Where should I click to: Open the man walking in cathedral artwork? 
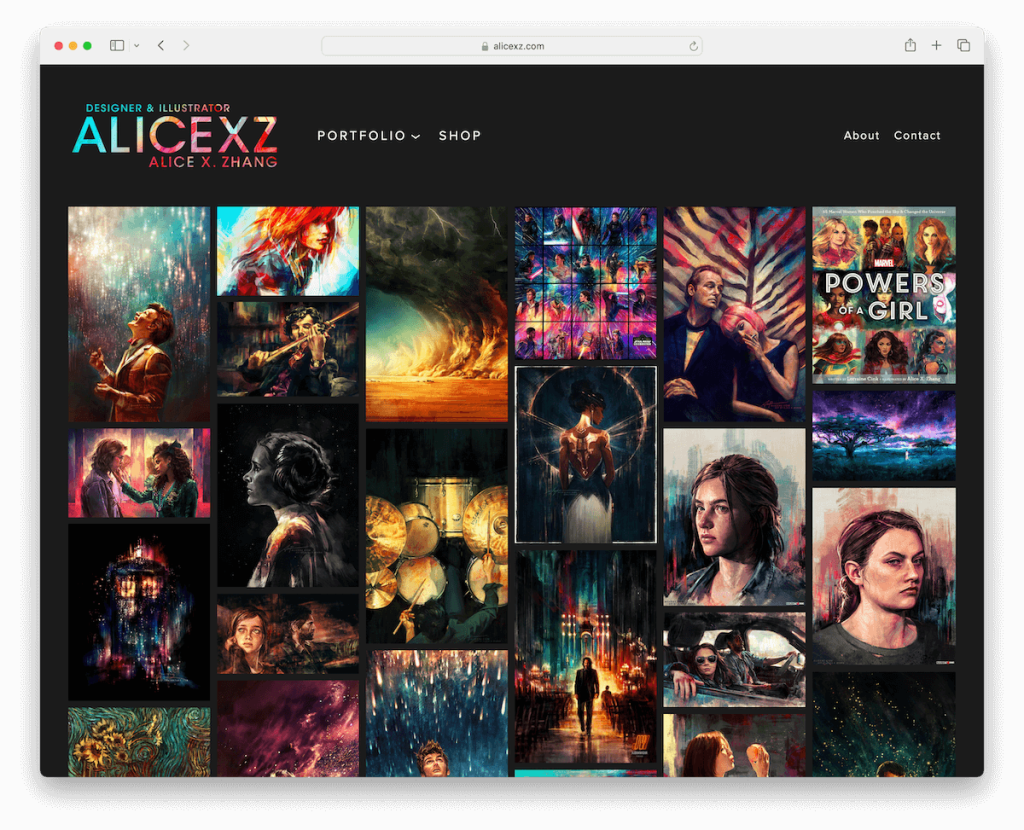coord(586,656)
